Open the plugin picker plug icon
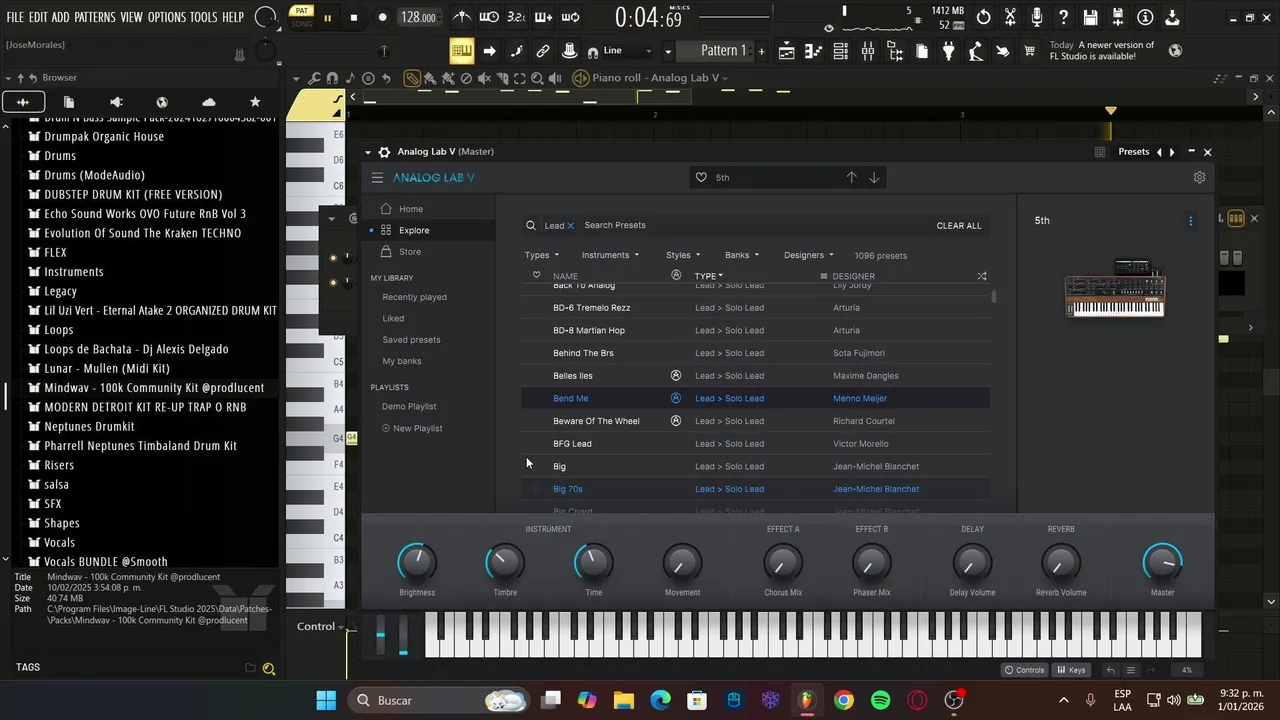The height and width of the screenshot is (720, 1280). (948, 51)
